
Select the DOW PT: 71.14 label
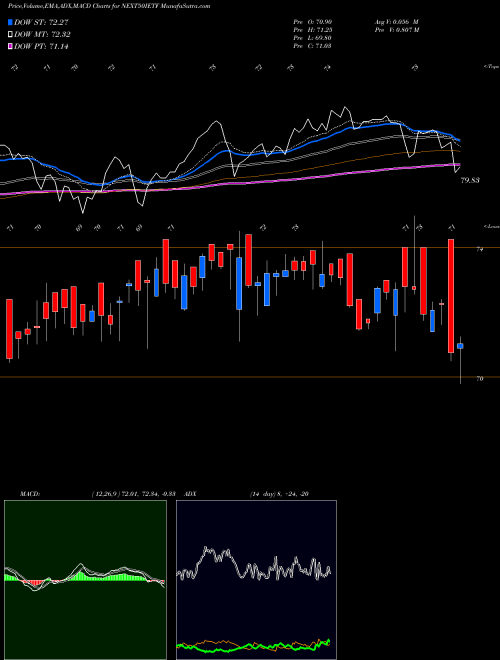pyautogui.click(x=41, y=46)
